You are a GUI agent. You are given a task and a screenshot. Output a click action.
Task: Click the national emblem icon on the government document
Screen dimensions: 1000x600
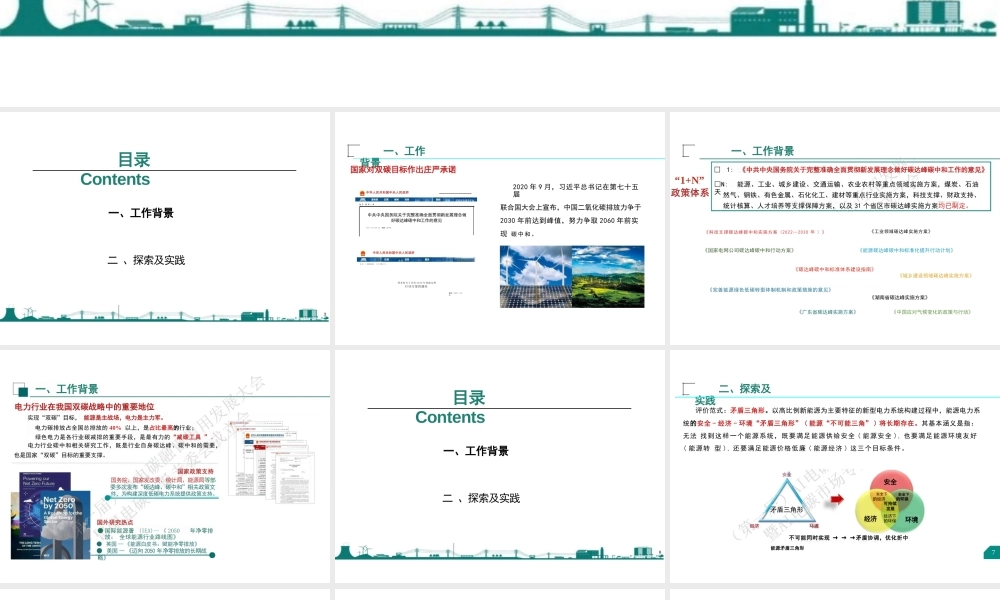(x=361, y=190)
